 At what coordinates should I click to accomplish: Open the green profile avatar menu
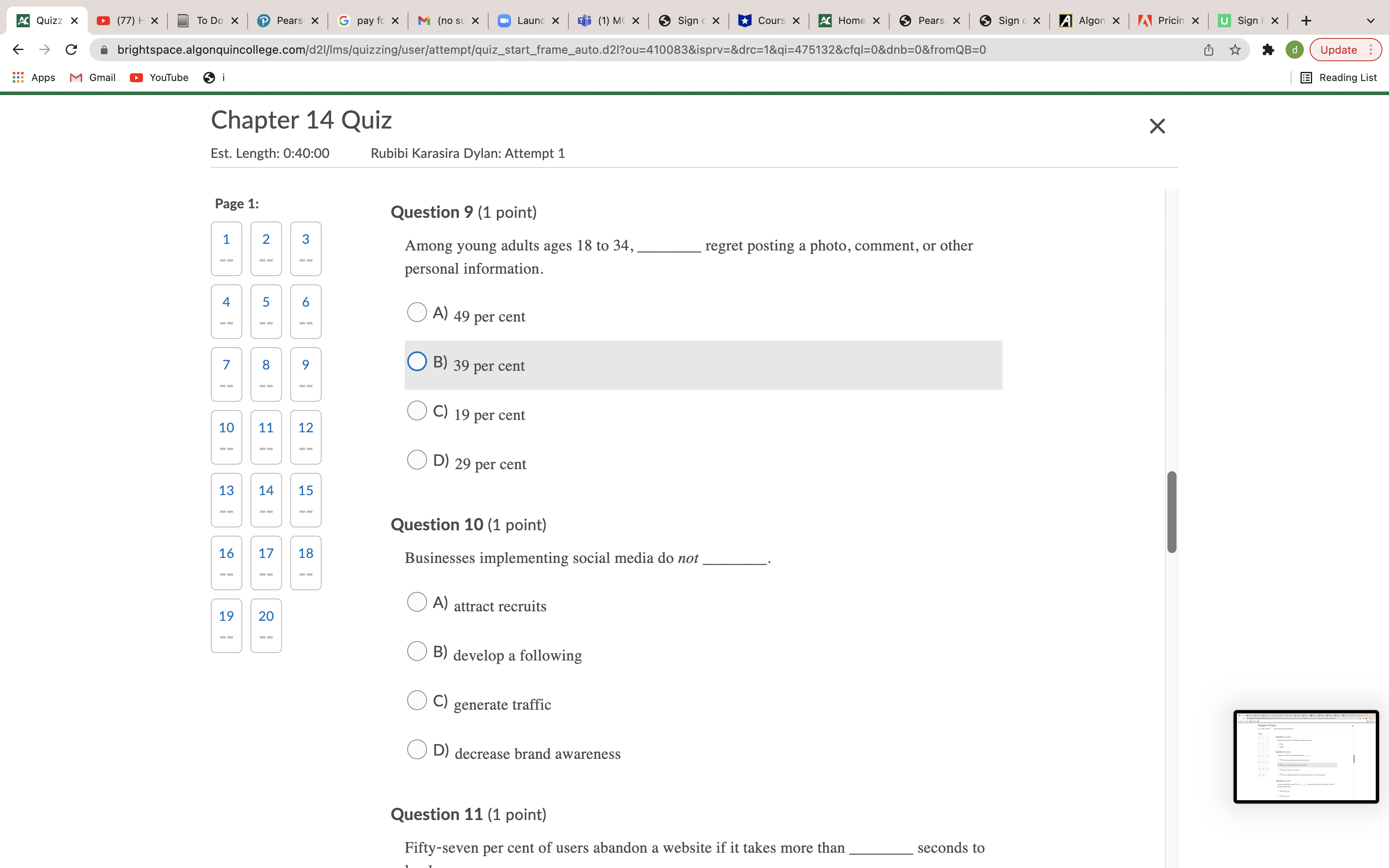coord(1294,50)
